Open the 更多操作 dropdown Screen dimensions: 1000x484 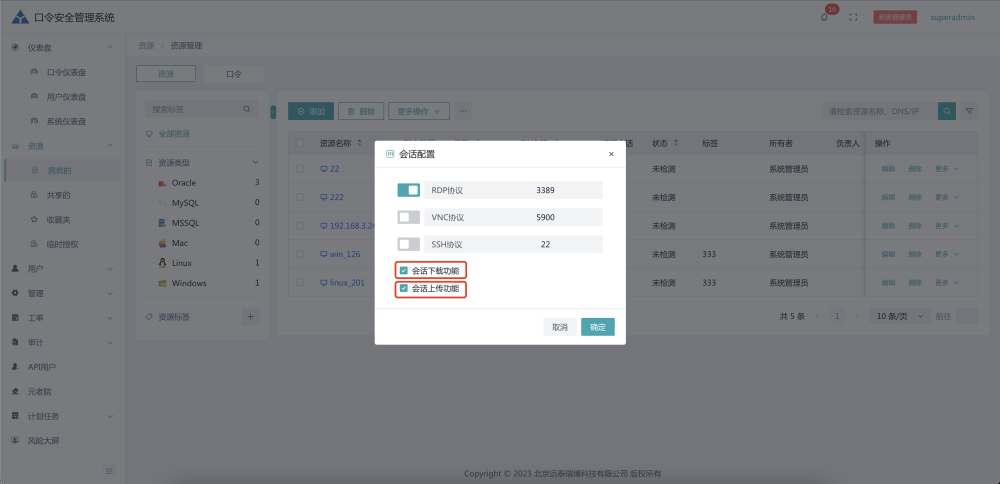(418, 111)
